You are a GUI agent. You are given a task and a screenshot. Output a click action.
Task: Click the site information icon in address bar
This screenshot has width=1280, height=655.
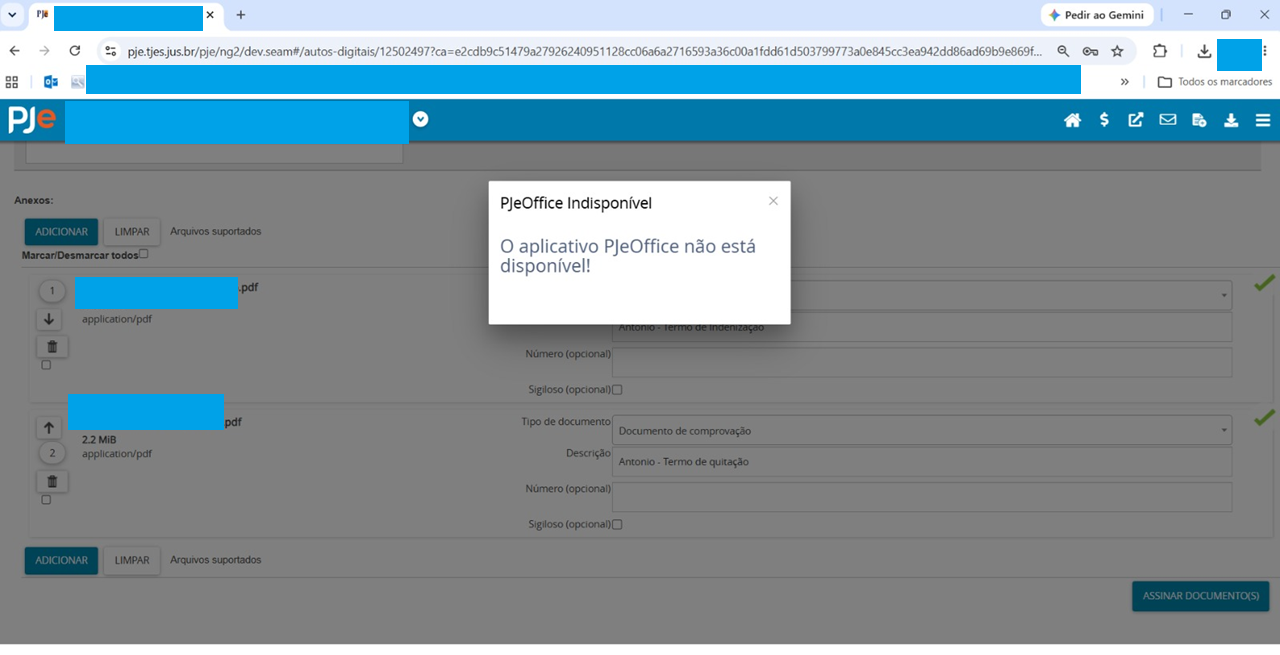(x=111, y=51)
